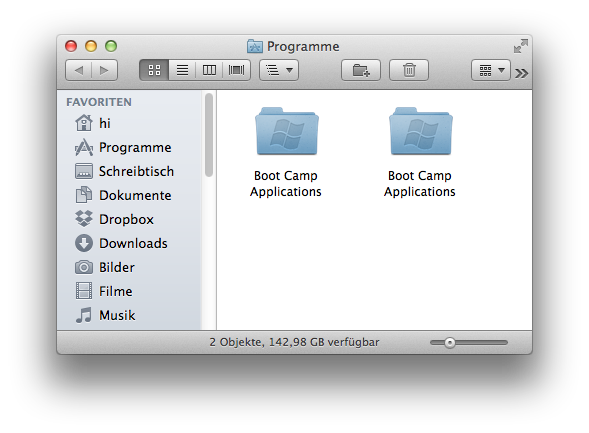The height and width of the screenshot is (433, 589).
Task: Close the Finder window with red button
Action: coord(71,46)
